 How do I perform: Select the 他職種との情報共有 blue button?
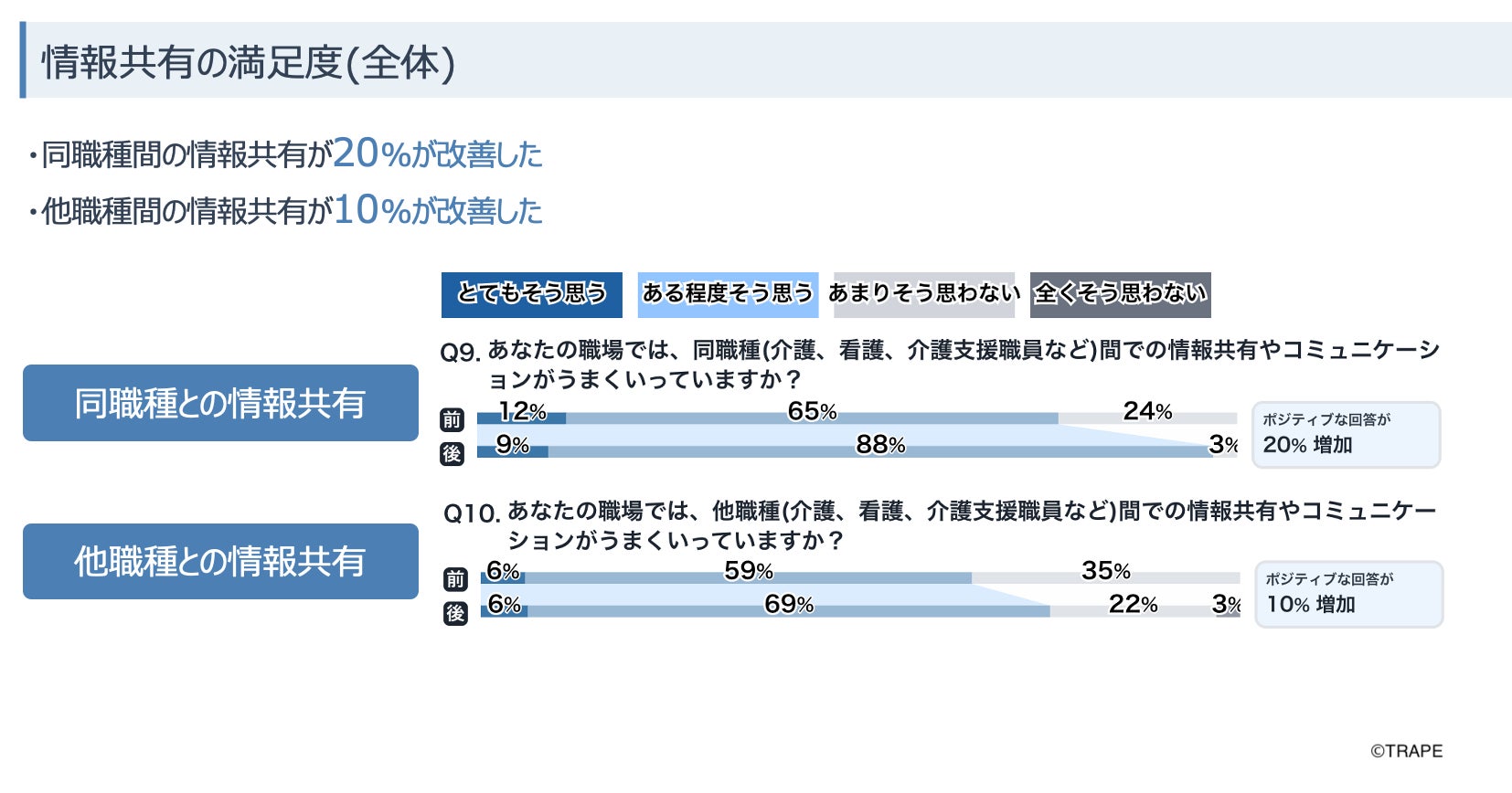coord(220,562)
